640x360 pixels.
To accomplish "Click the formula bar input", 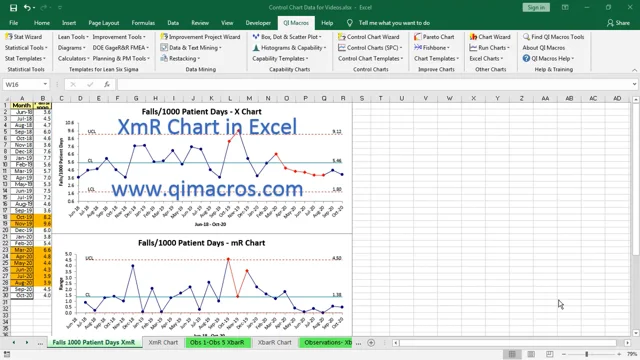I will [373, 84].
